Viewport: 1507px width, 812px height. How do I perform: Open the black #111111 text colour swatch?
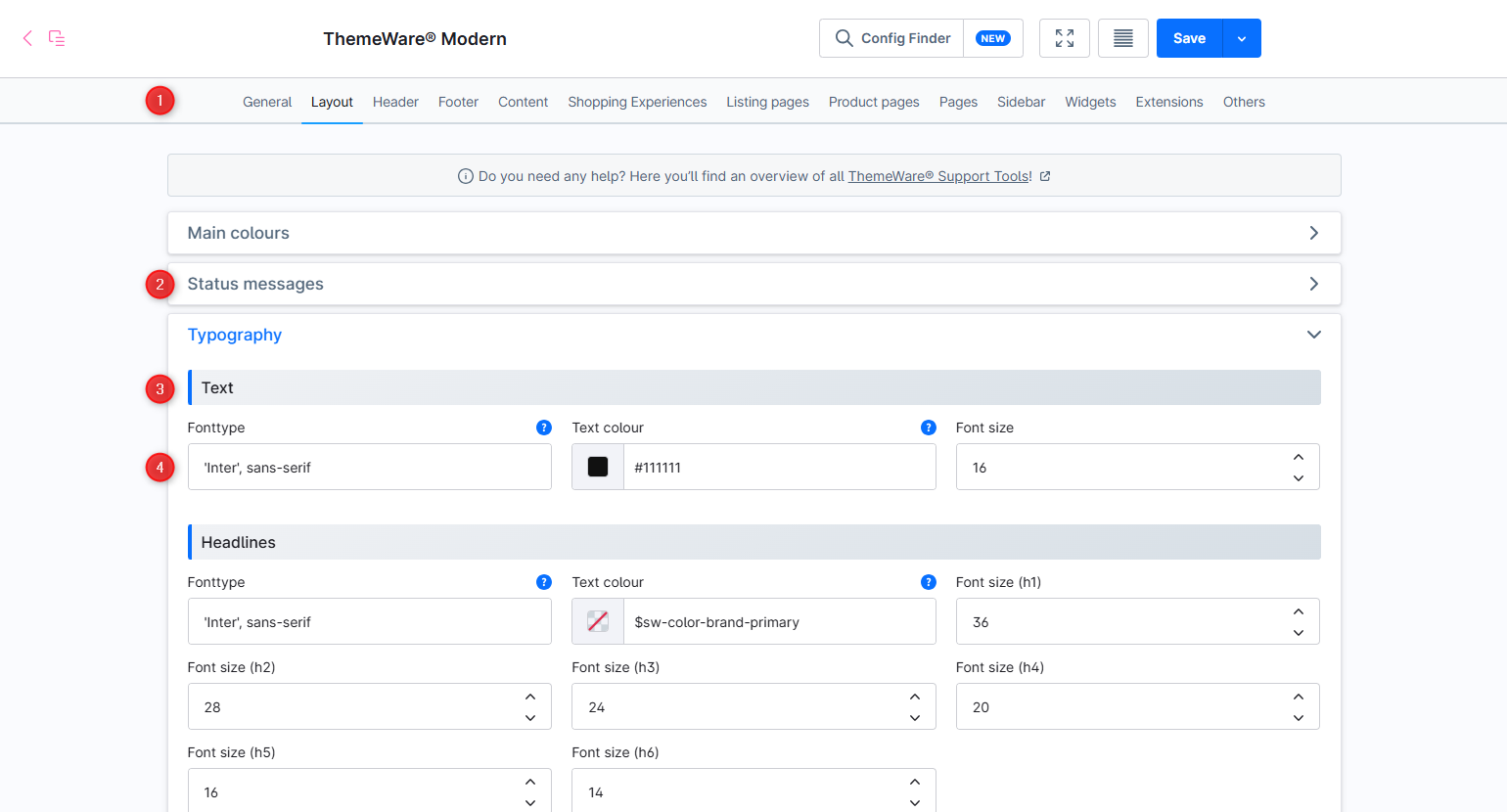pyautogui.click(x=598, y=467)
